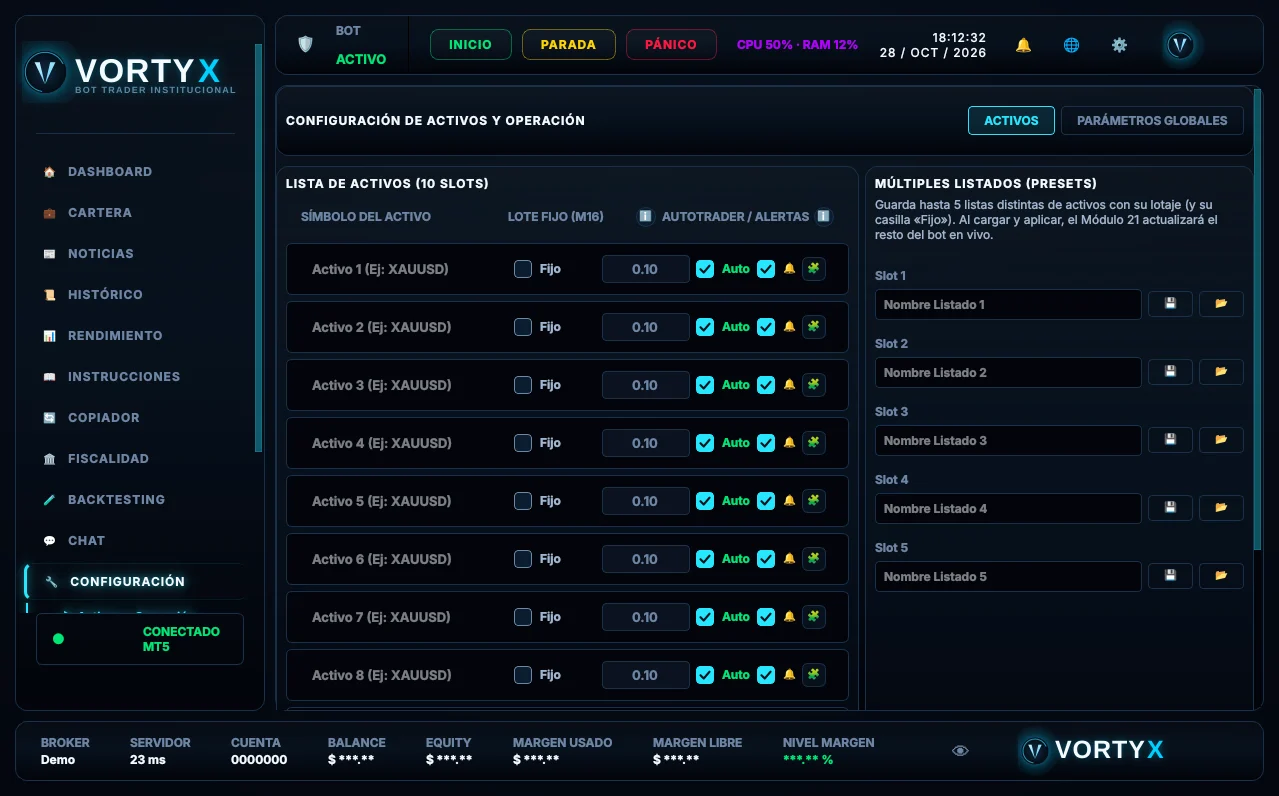The height and width of the screenshot is (796, 1279).
Task: Switch to the PARÁMETROS GLOBALES tab
Action: [1152, 121]
